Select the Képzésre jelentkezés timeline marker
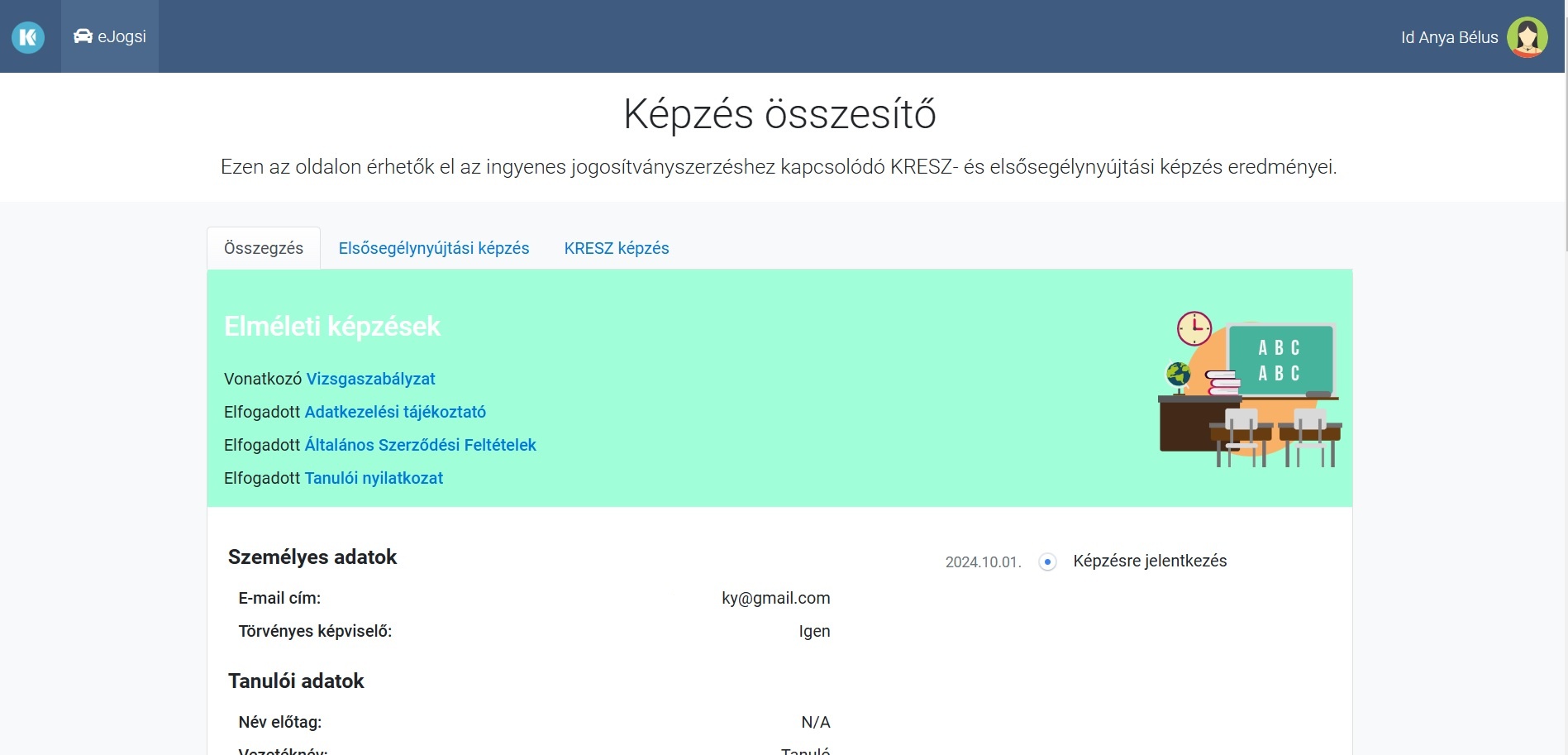This screenshot has height=755, width=1568. click(1047, 561)
